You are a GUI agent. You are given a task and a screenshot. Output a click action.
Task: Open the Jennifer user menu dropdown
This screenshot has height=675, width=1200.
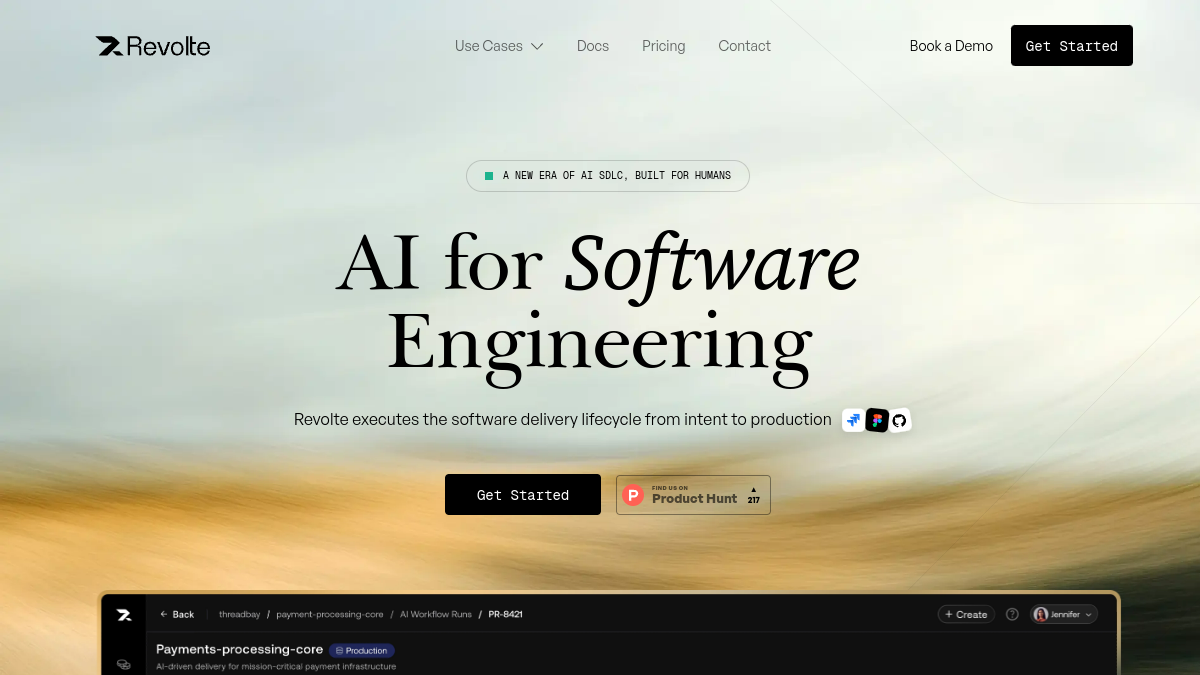1064,614
